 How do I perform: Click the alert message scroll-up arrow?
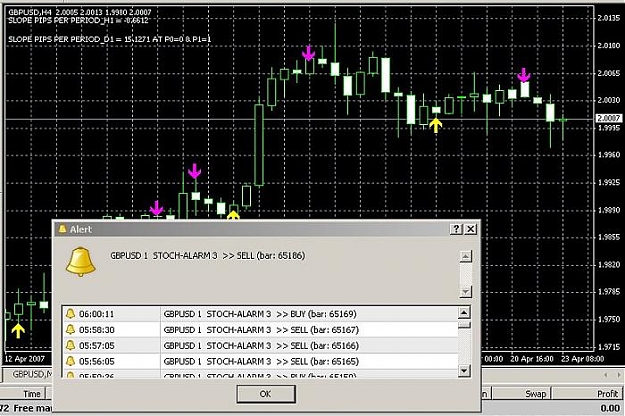click(x=466, y=256)
